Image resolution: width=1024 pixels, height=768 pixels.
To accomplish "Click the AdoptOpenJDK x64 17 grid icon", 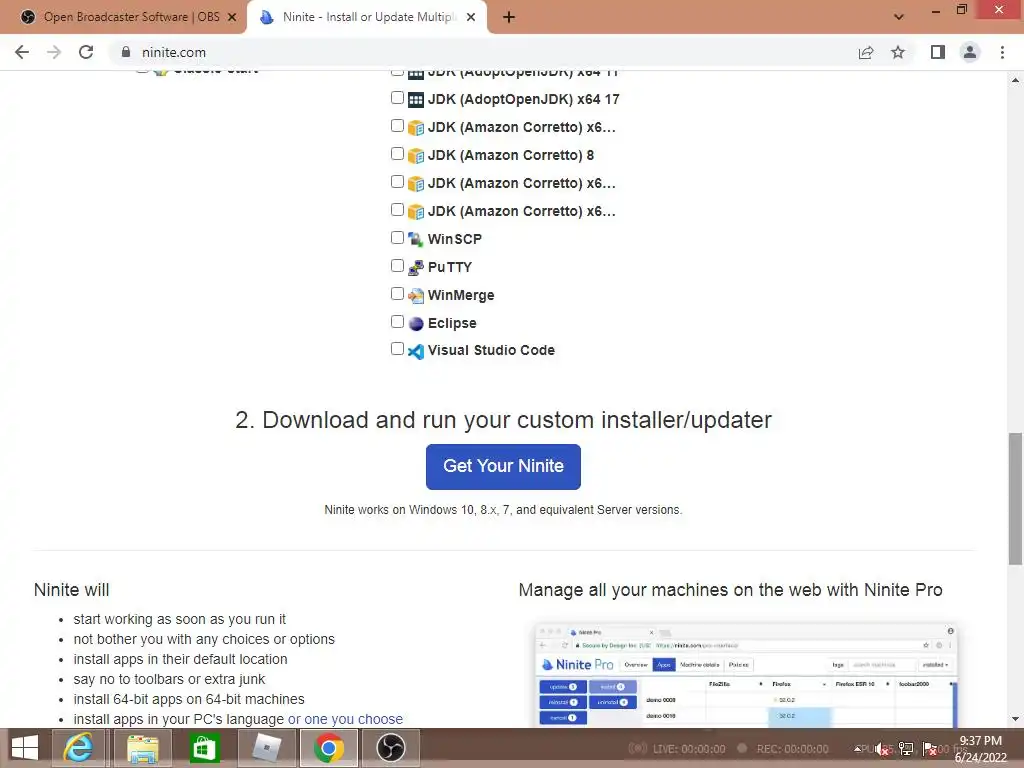I will (416, 100).
